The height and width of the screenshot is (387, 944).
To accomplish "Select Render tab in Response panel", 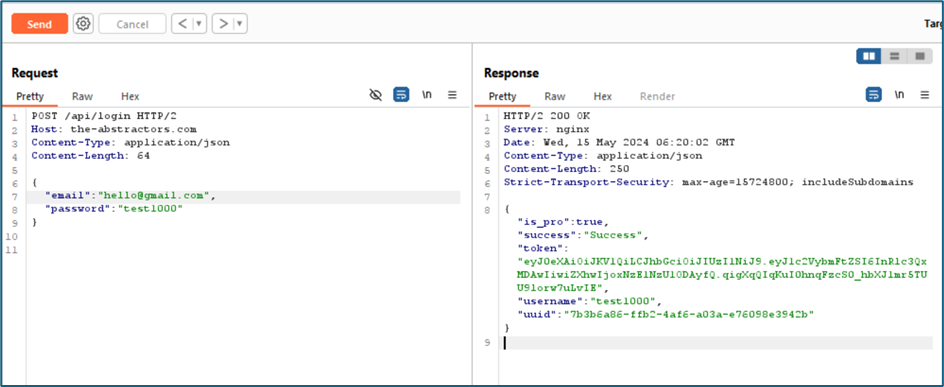I will [x=657, y=96].
